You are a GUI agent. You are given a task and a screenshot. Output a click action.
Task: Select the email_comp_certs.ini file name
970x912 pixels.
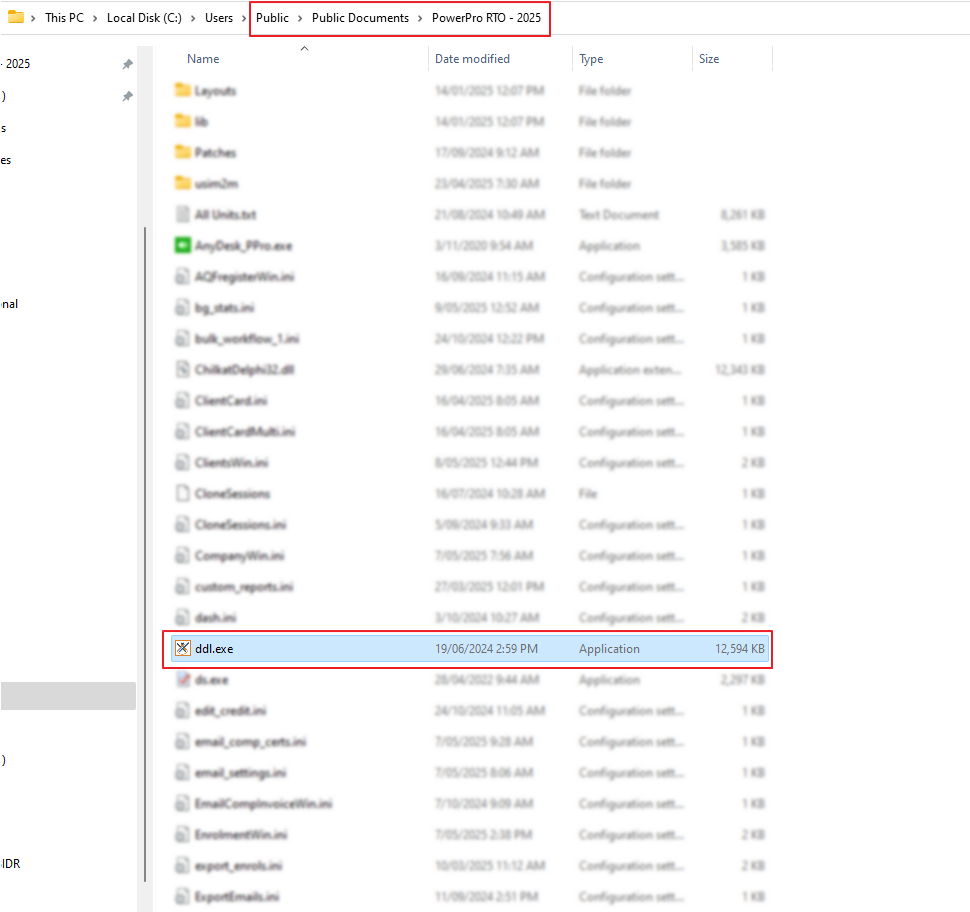251,741
